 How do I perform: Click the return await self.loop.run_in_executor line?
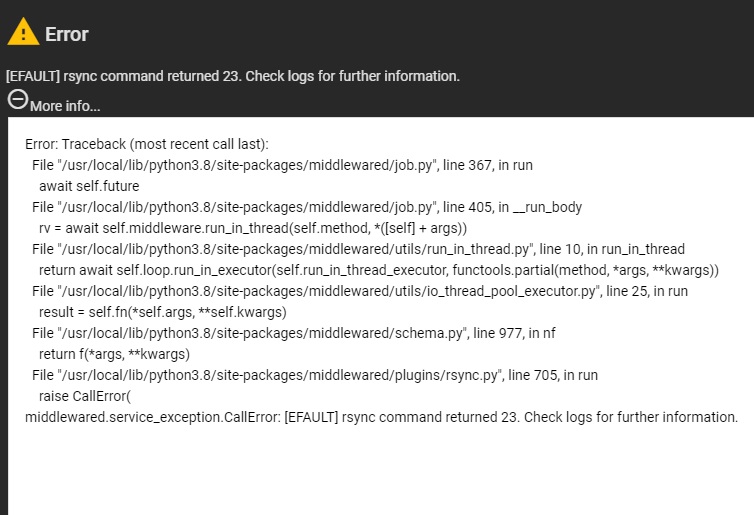(379, 270)
